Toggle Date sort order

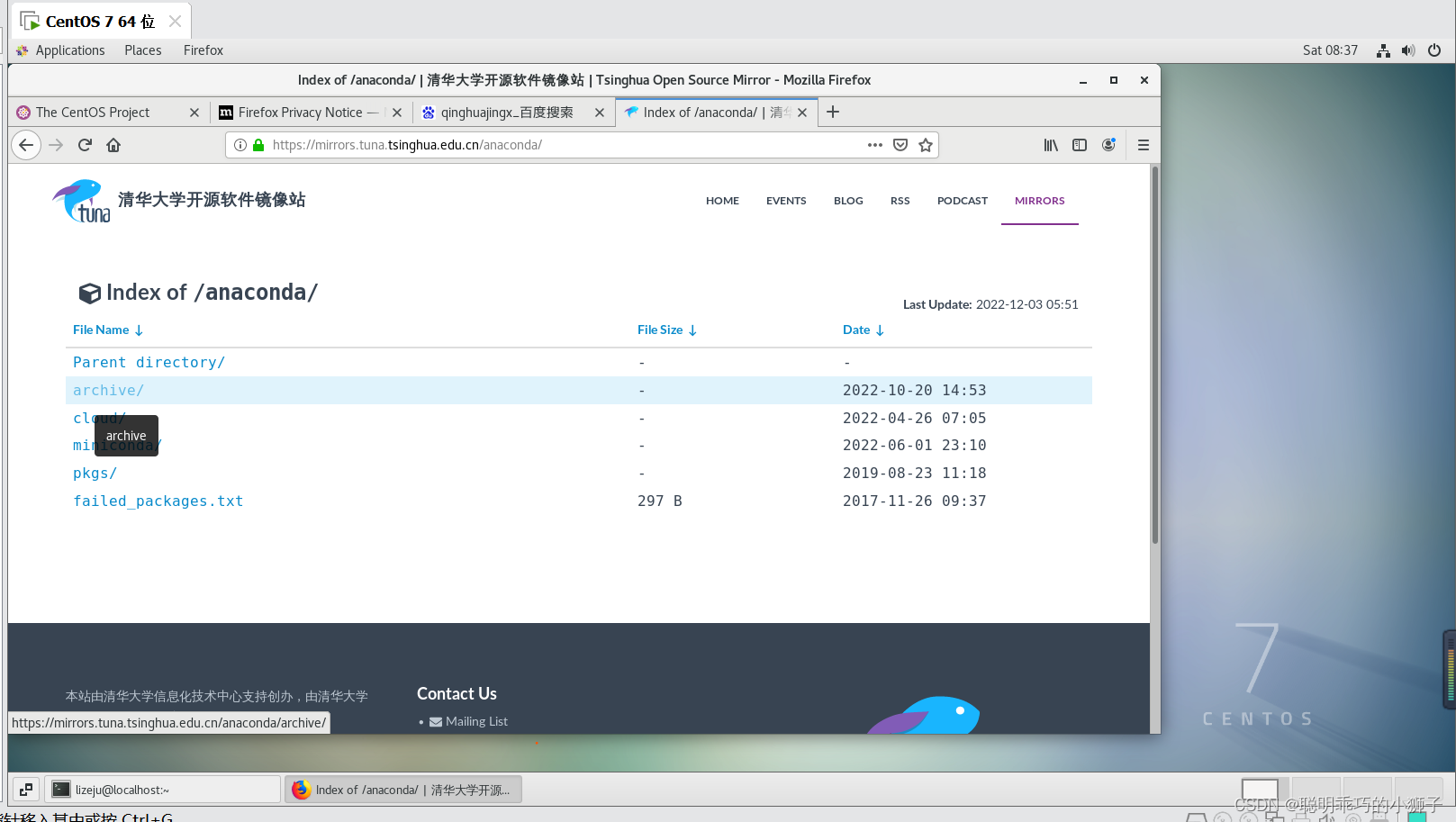coord(862,330)
